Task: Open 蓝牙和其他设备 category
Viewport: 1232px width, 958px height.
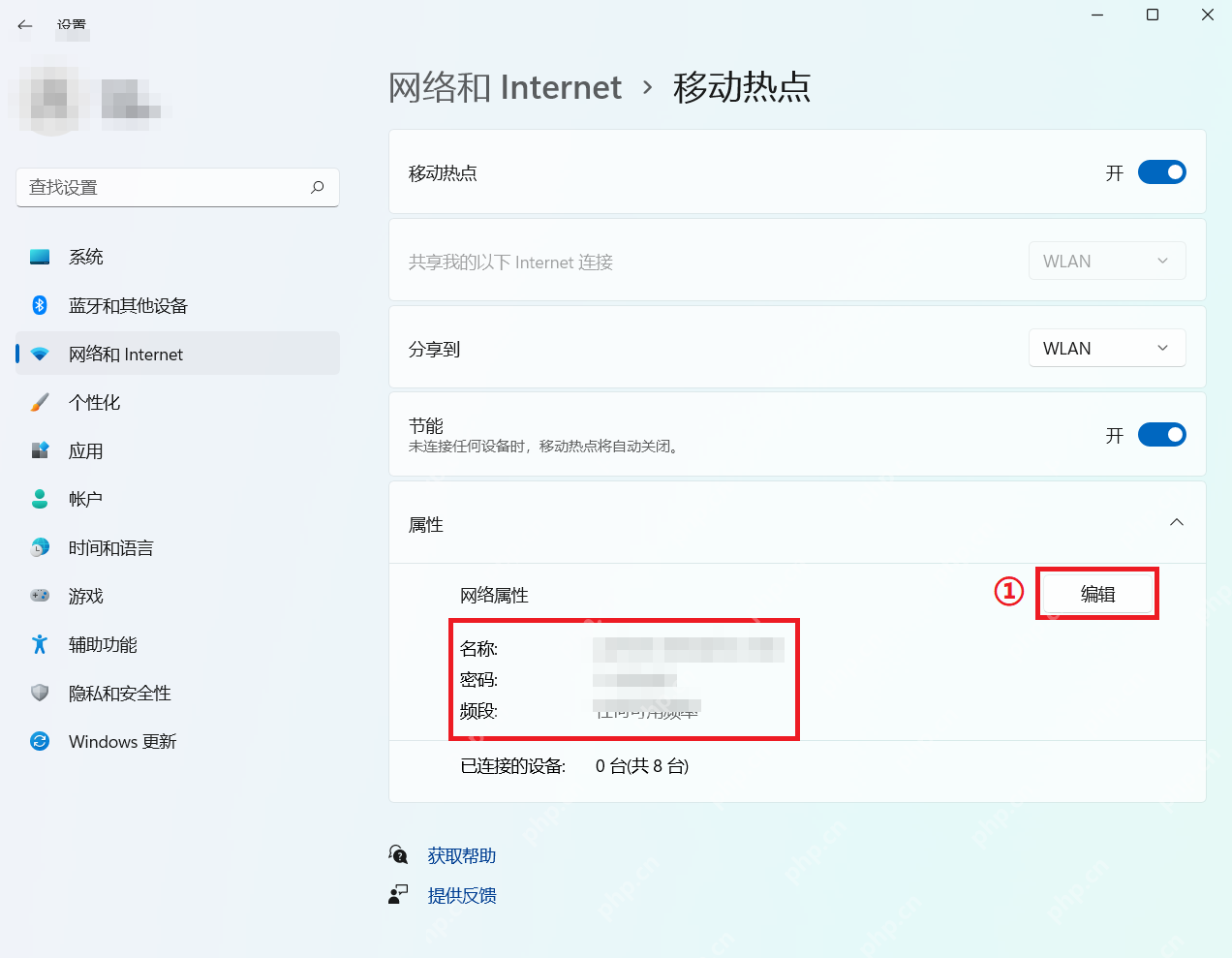Action: pyautogui.click(x=177, y=305)
